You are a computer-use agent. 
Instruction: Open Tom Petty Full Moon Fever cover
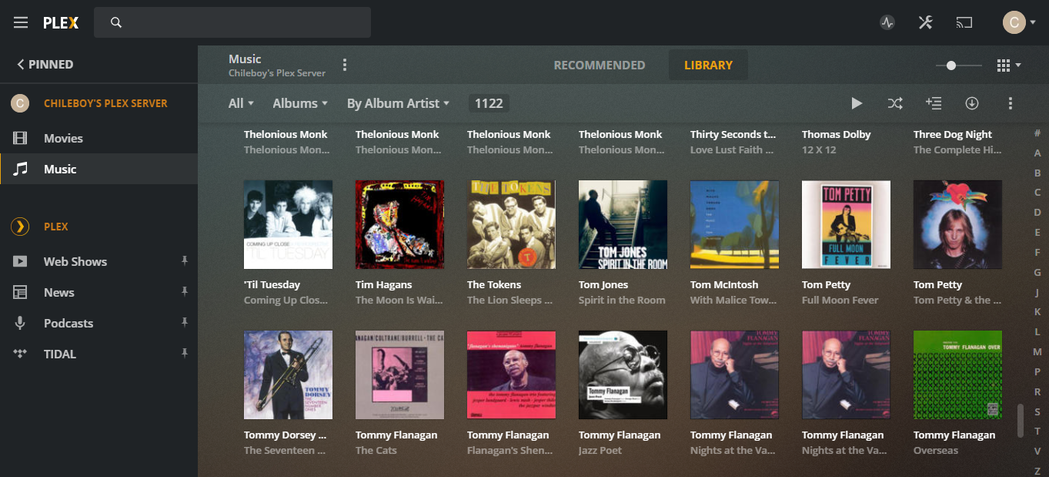pos(846,224)
